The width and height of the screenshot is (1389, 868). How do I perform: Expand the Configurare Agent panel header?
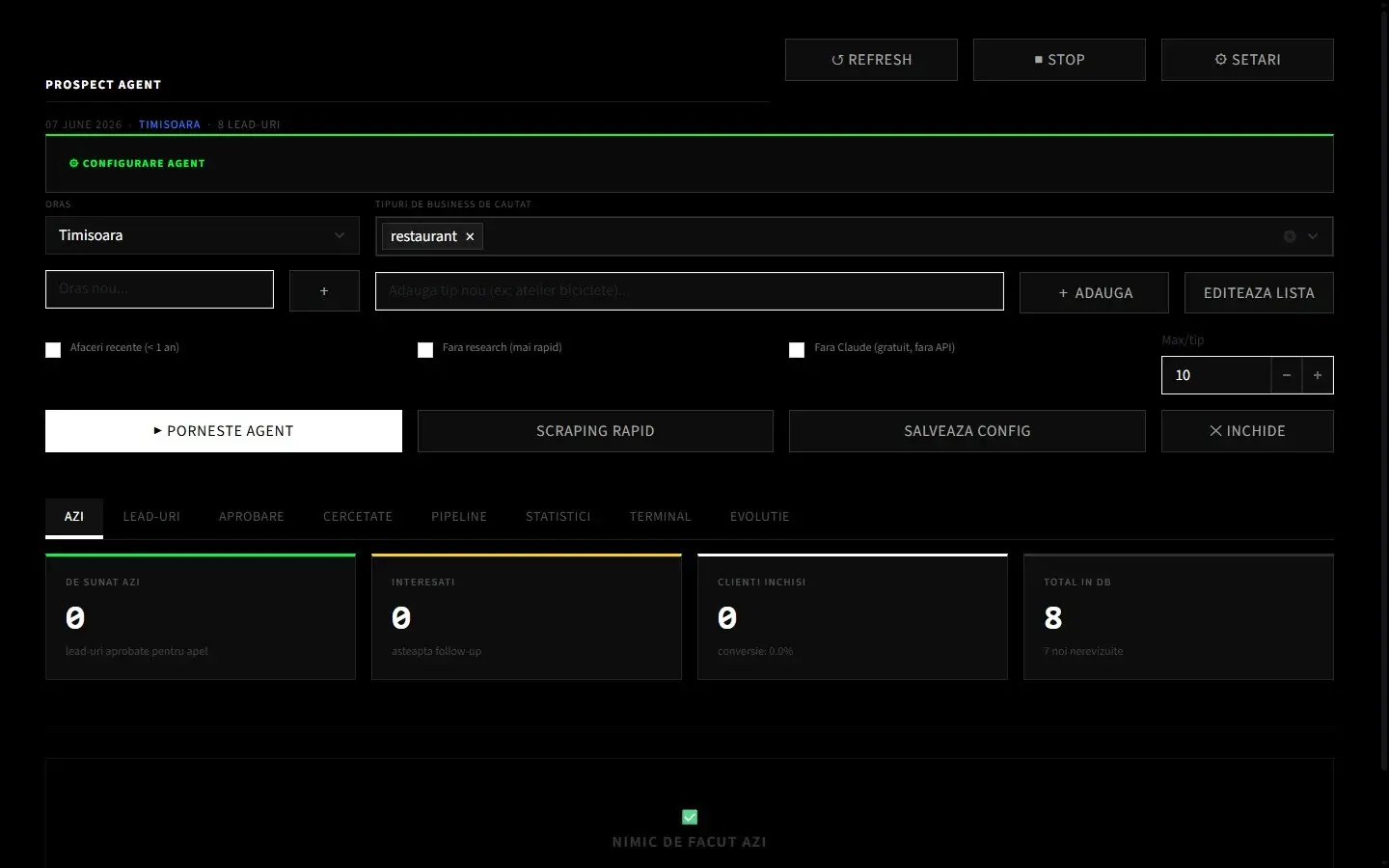point(690,164)
